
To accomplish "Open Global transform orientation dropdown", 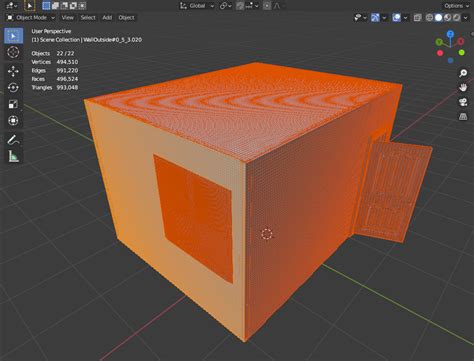I will coord(197,6).
